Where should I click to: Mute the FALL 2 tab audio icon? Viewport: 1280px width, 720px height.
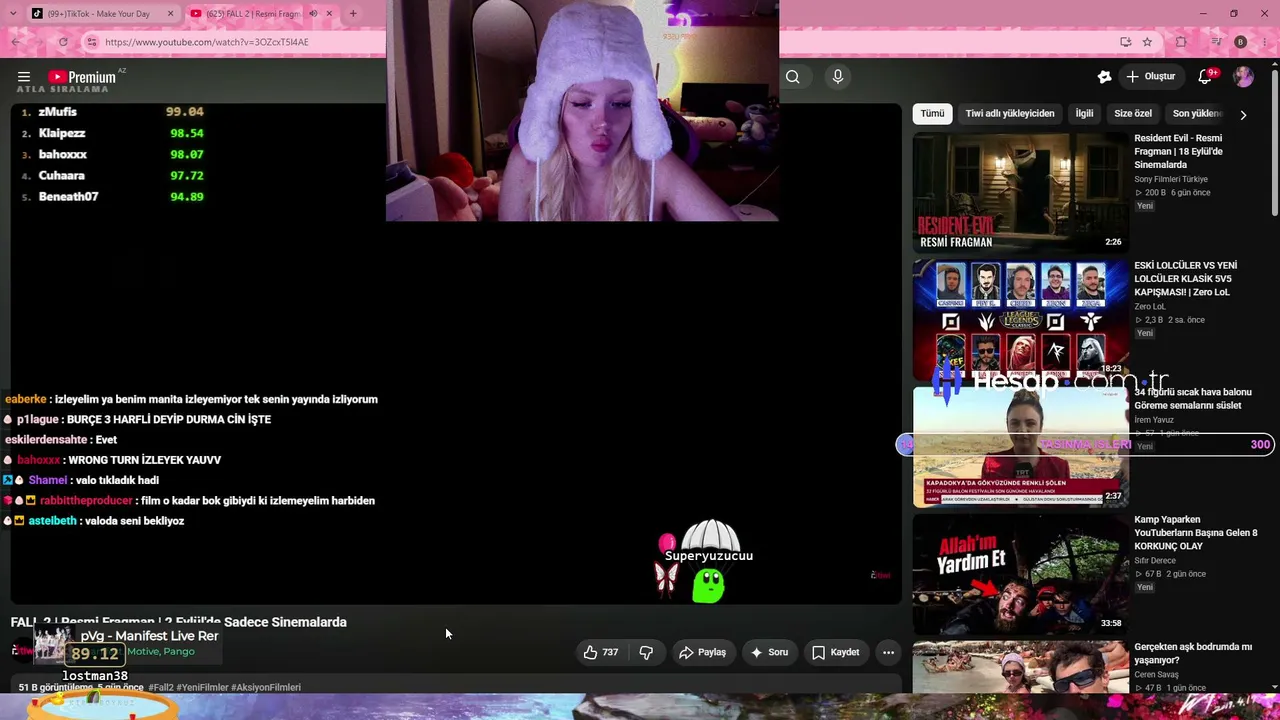tap(312, 14)
